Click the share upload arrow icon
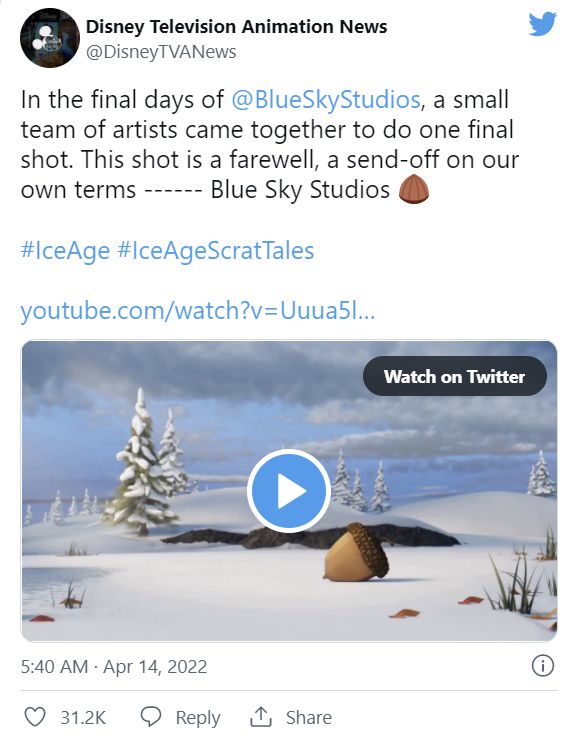Screen dimensions: 576x738 tap(261, 716)
